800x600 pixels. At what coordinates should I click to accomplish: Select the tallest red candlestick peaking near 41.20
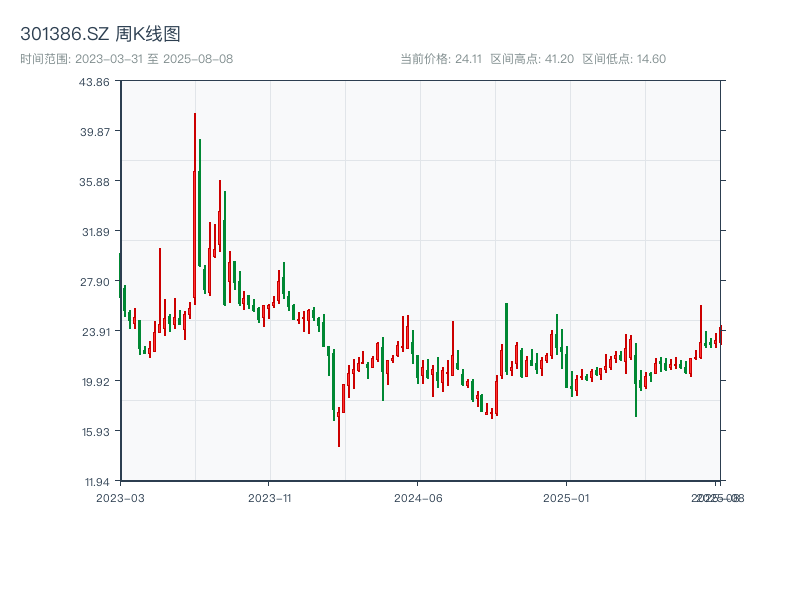194,209
